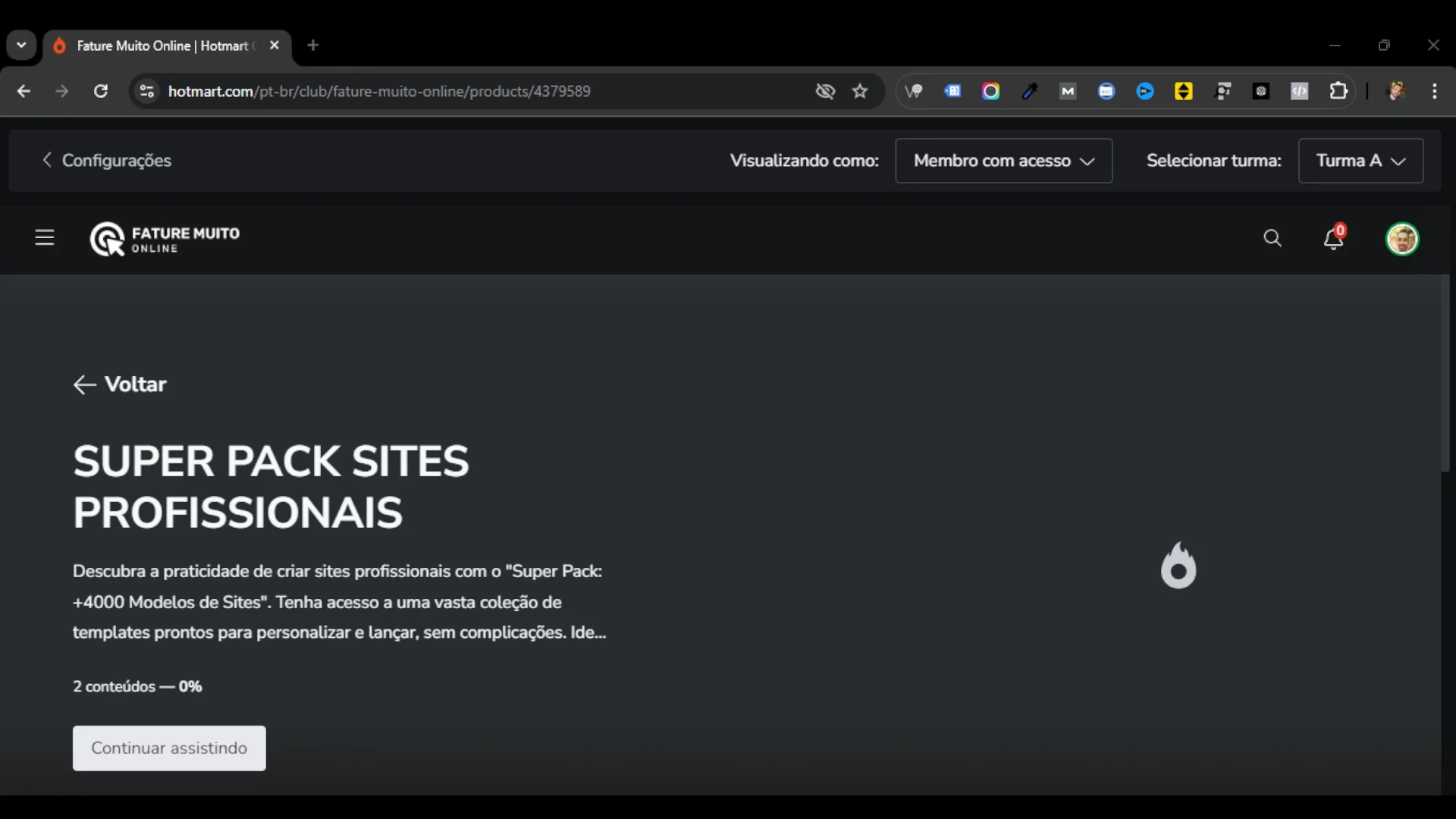The width and height of the screenshot is (1456, 819).
Task: Expand the Turma A dropdown
Action: click(1360, 161)
